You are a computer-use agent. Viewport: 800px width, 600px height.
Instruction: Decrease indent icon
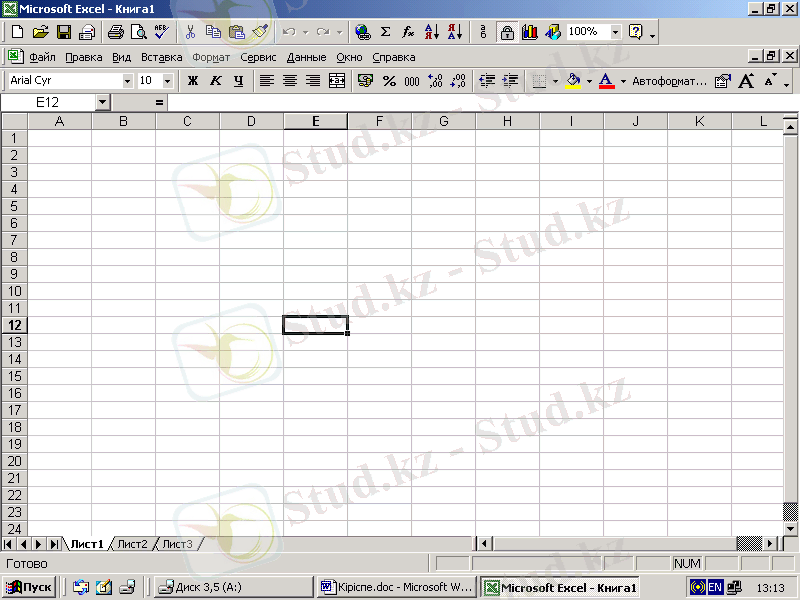pos(487,81)
